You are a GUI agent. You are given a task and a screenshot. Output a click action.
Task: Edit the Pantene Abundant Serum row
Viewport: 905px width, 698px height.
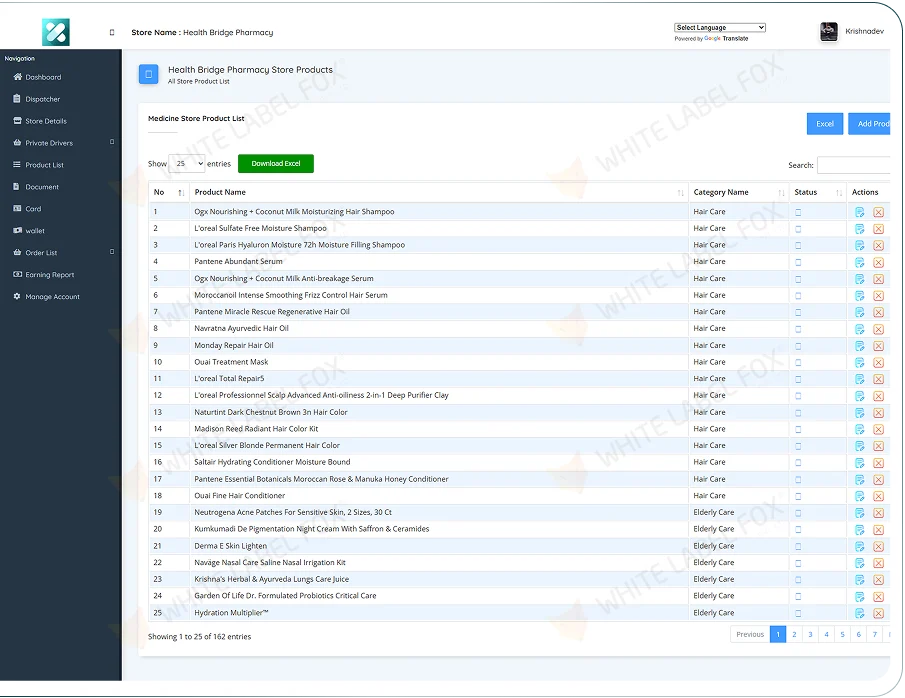point(859,262)
